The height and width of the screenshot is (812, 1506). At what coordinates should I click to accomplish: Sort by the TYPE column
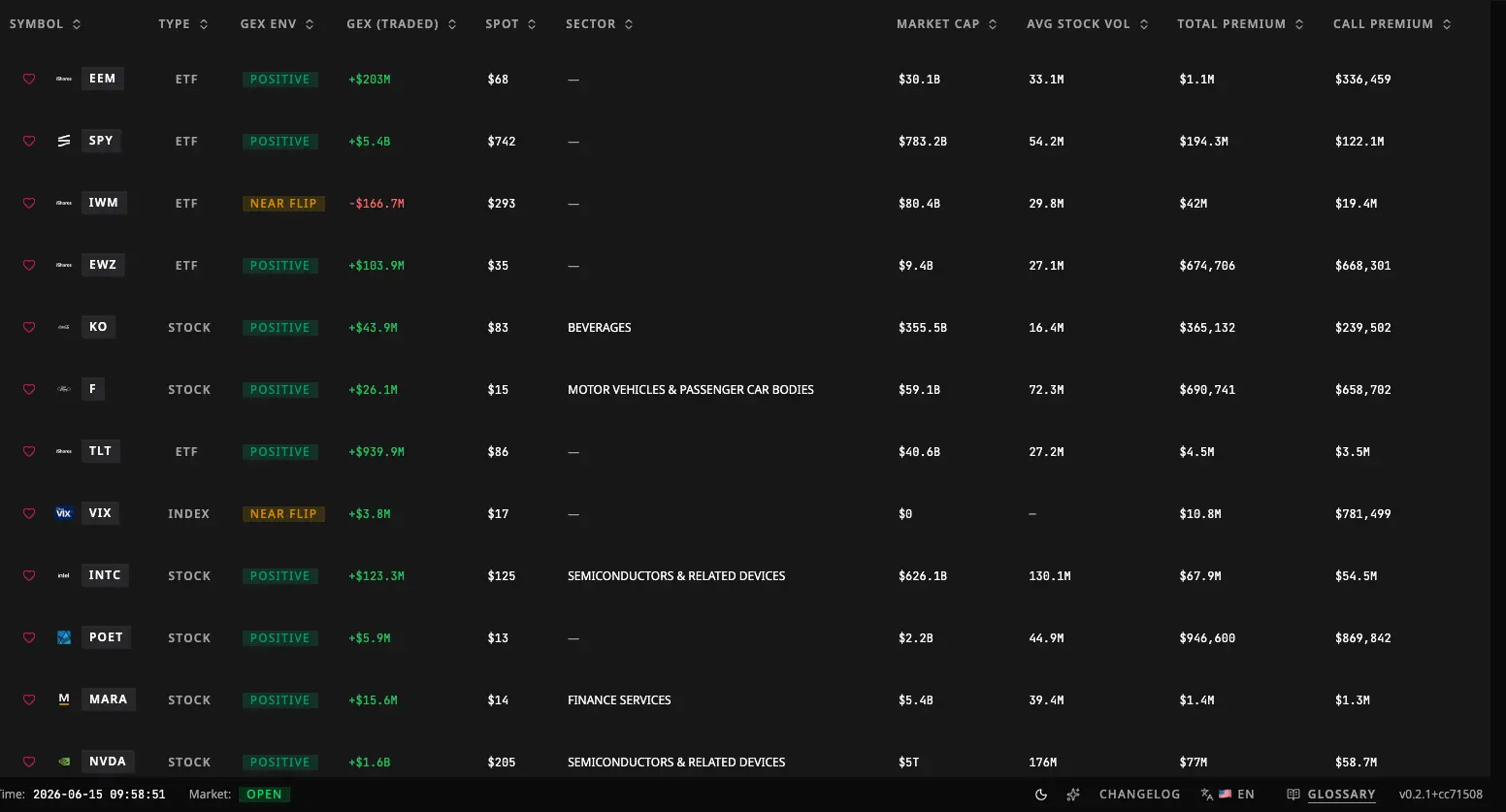click(x=183, y=24)
